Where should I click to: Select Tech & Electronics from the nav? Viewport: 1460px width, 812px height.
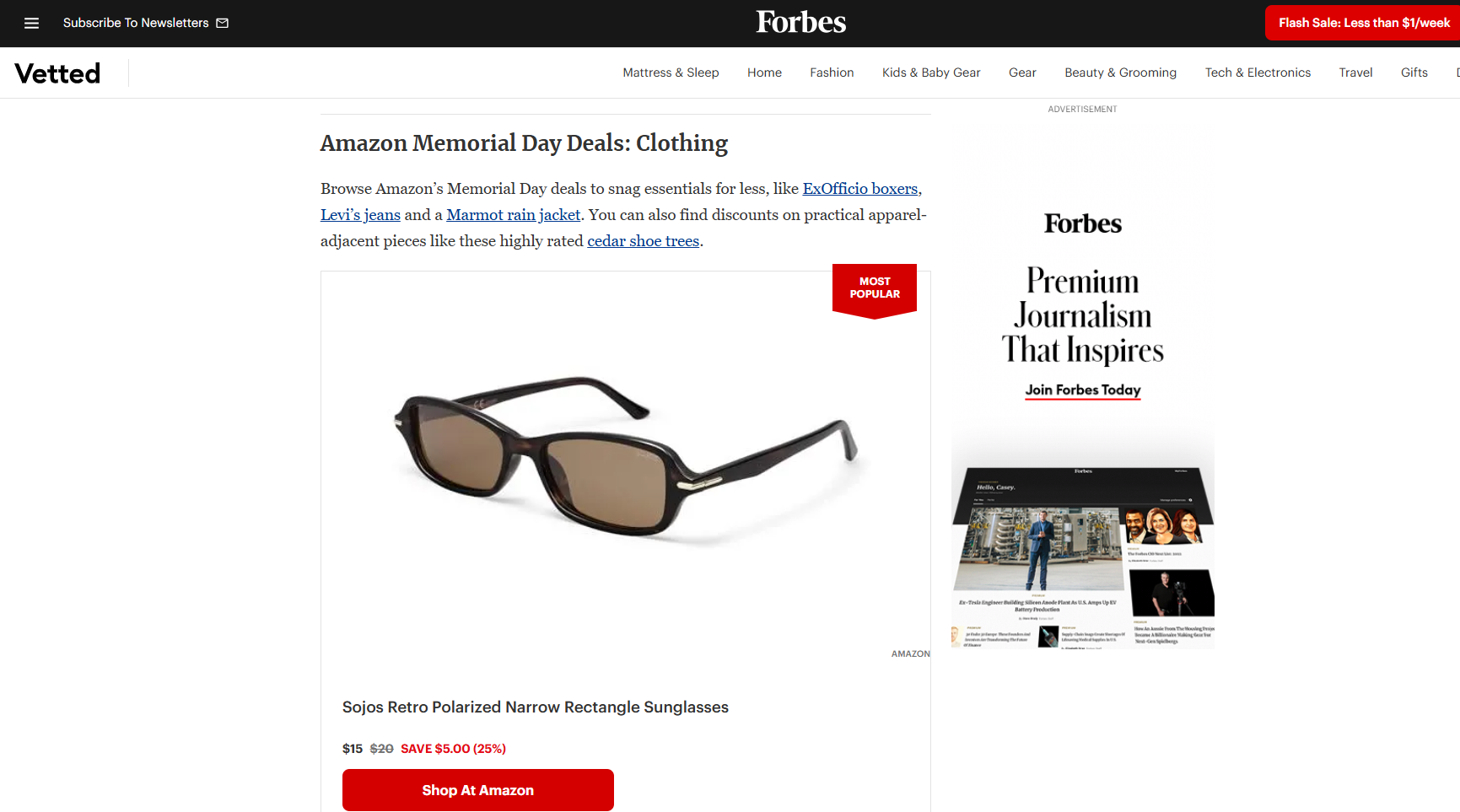[1258, 73]
